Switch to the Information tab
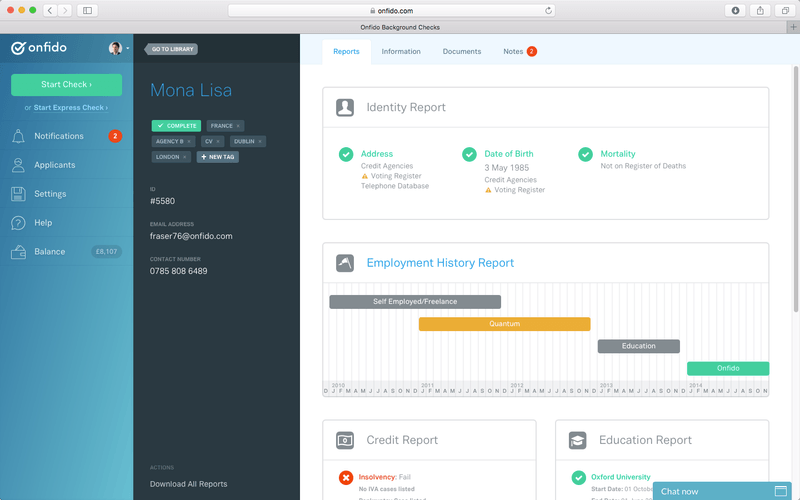This screenshot has width=800, height=500. click(x=401, y=52)
